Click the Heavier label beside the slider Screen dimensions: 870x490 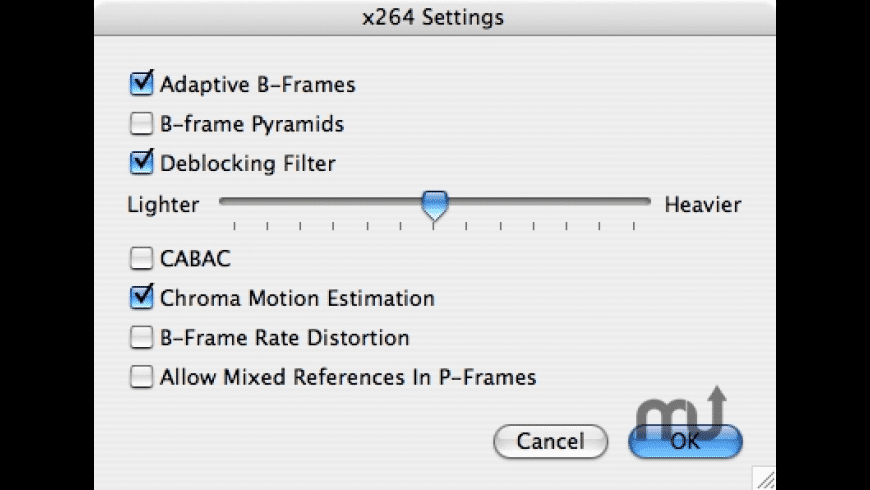click(x=702, y=205)
